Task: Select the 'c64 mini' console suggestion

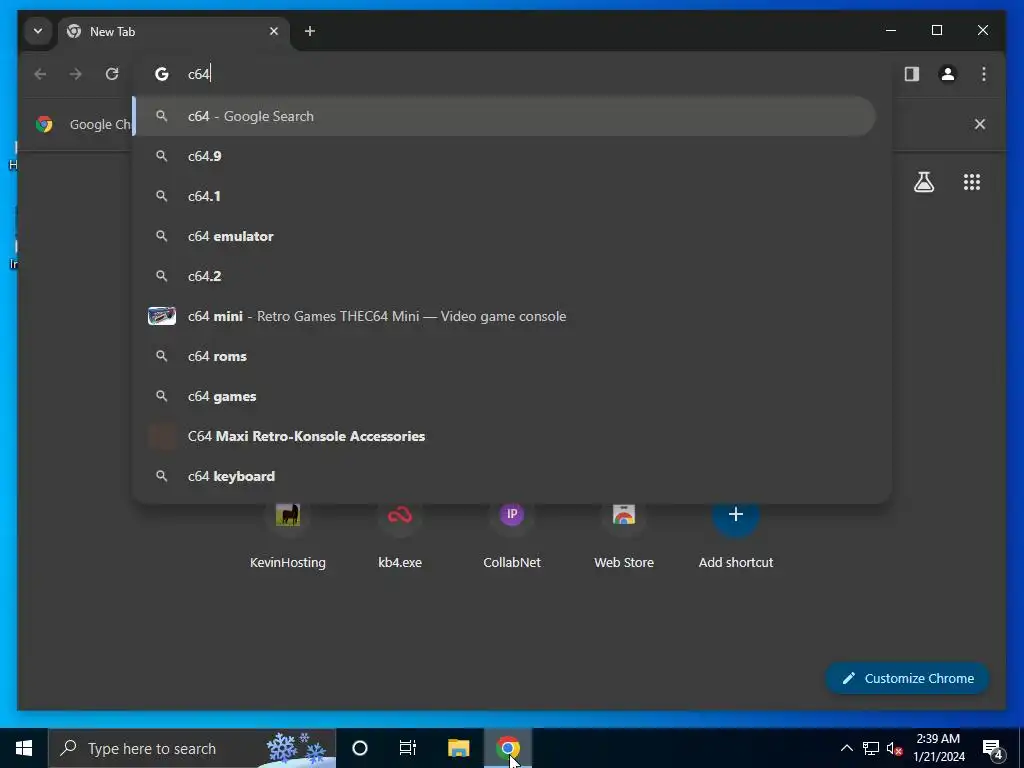Action: click(x=504, y=316)
